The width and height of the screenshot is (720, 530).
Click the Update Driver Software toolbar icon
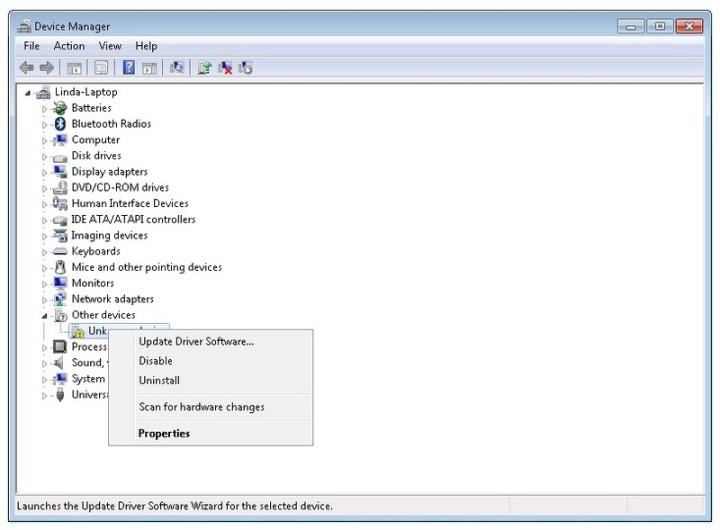pos(204,68)
